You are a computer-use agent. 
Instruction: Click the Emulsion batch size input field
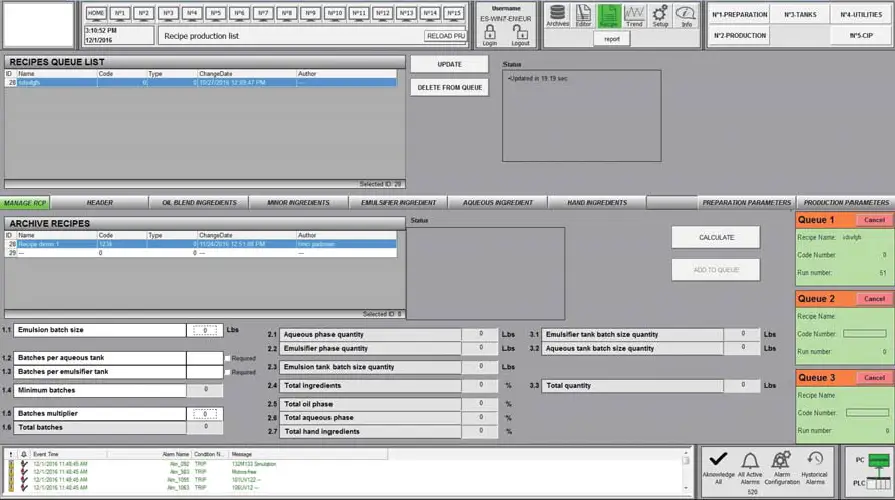(x=204, y=330)
